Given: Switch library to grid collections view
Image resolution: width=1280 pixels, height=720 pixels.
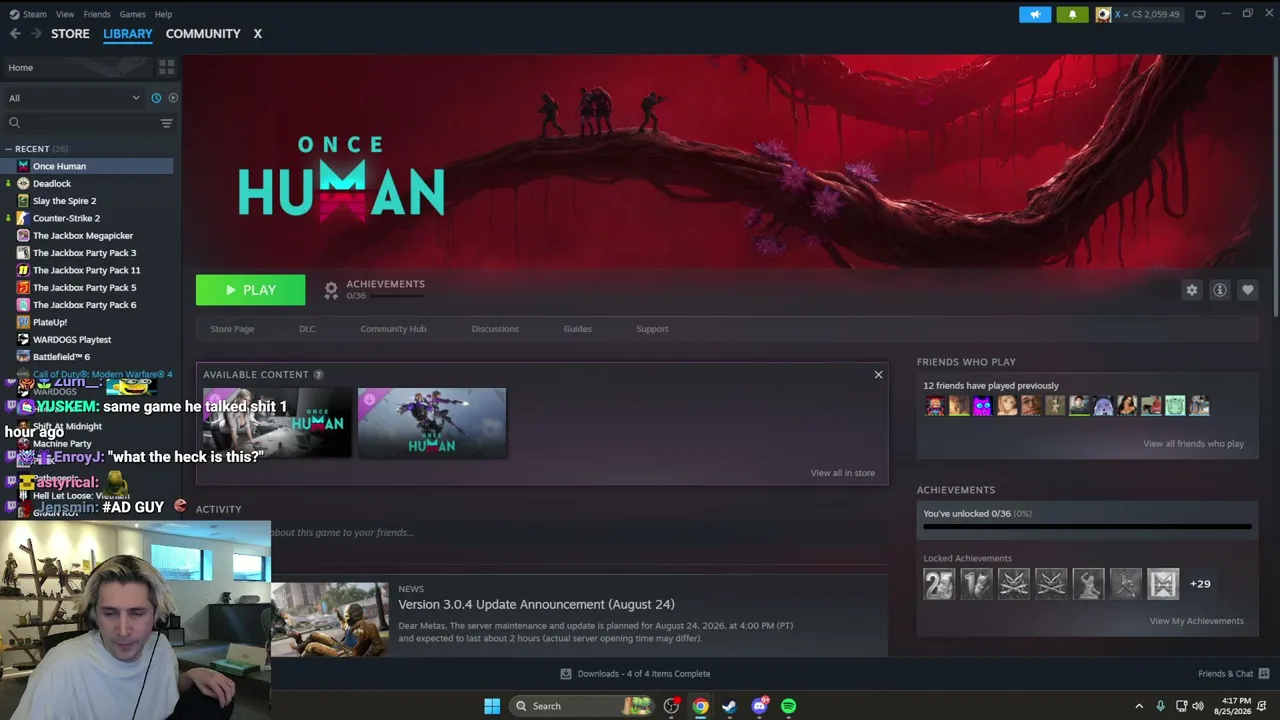Looking at the screenshot, I should click(166, 67).
